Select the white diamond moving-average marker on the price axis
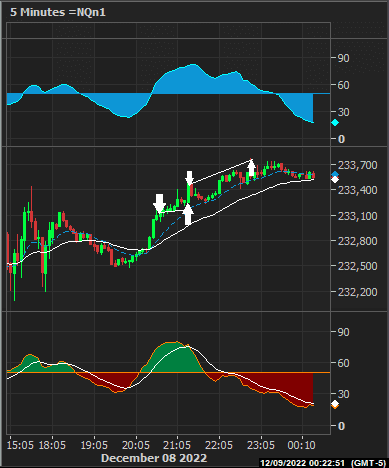 335,180
